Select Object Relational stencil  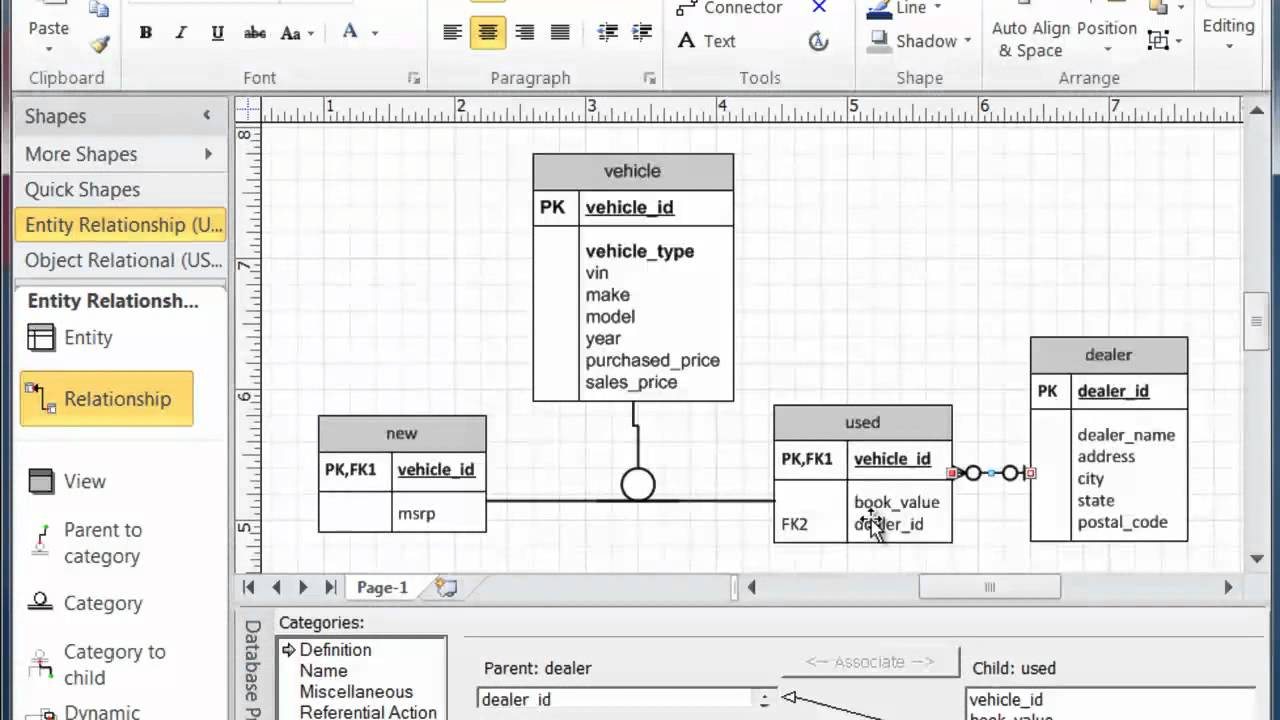(x=120, y=260)
